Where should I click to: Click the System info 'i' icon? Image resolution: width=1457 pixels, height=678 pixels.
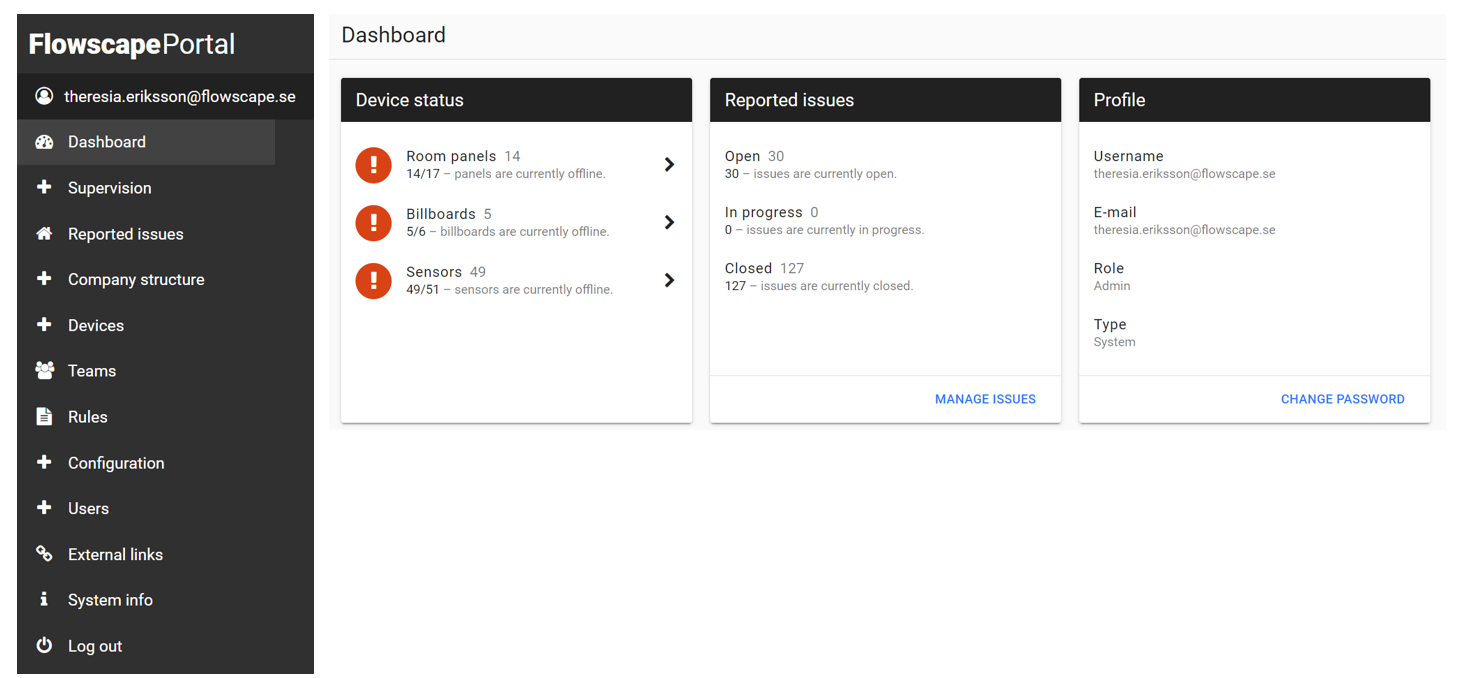tap(44, 600)
